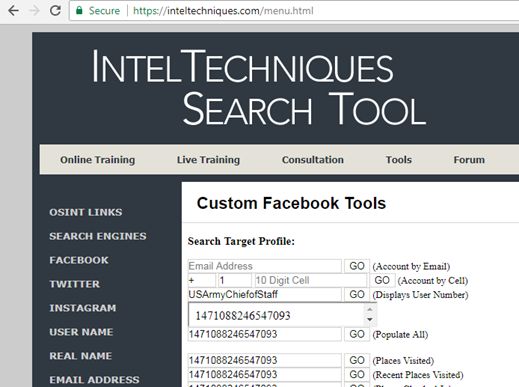Click the country code field containing 1
519x387 pixels.
coord(234,280)
